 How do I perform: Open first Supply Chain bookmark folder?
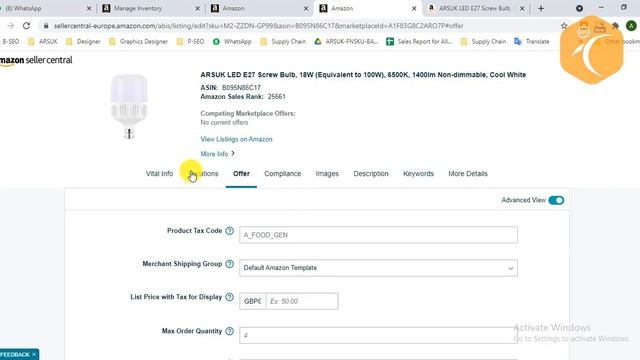283,42
